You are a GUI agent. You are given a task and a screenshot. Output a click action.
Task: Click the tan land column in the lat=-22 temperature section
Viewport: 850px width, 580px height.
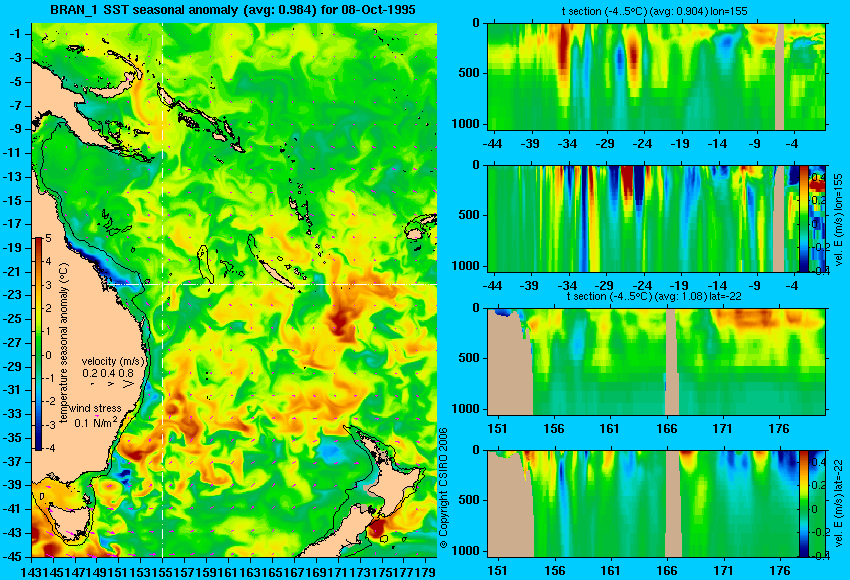pyautogui.click(x=671, y=362)
